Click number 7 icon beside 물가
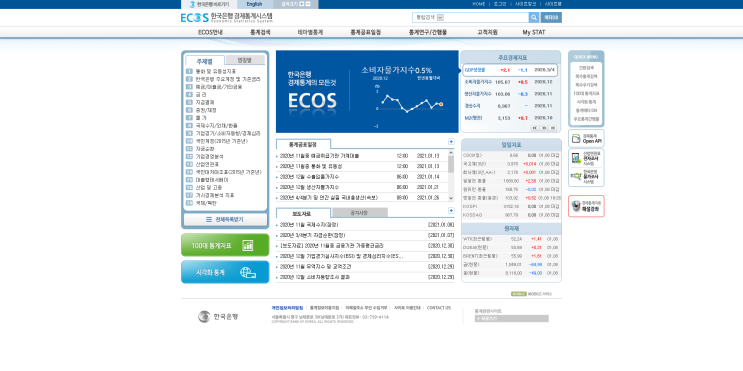743x371 pixels. (x=189, y=118)
